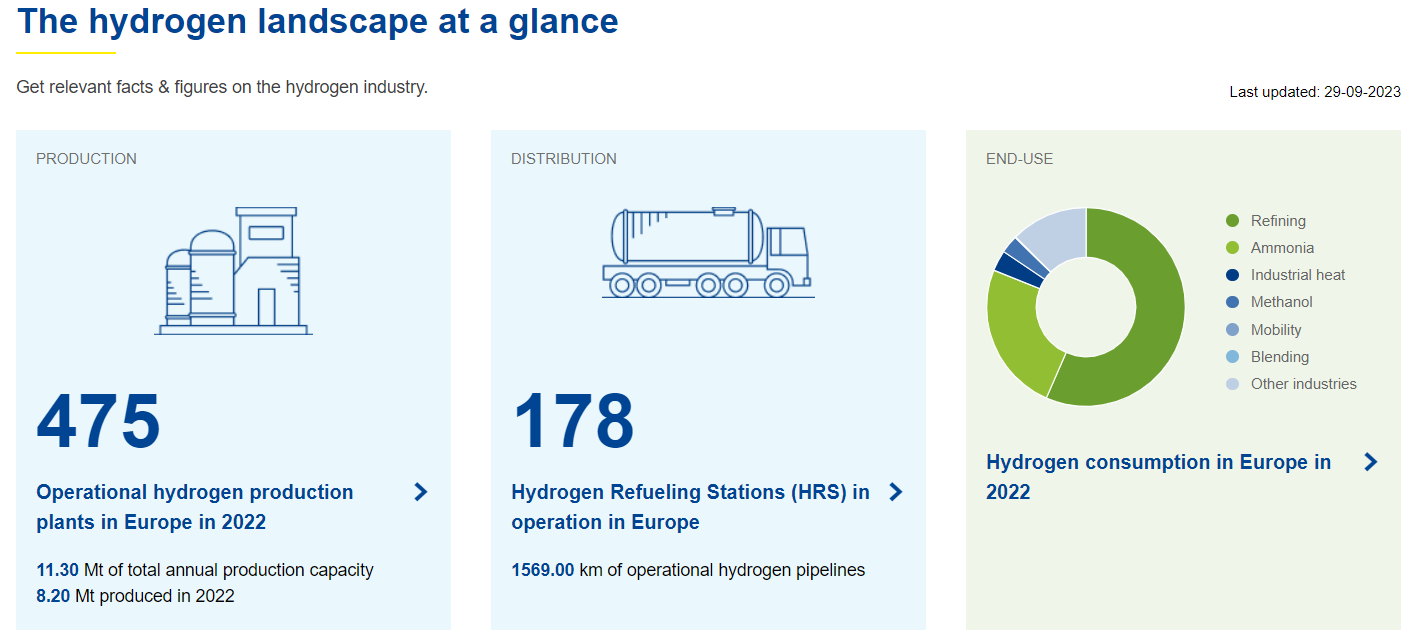Click the PRODUCTION card label
The width and height of the screenshot is (1422, 642).
click(86, 159)
